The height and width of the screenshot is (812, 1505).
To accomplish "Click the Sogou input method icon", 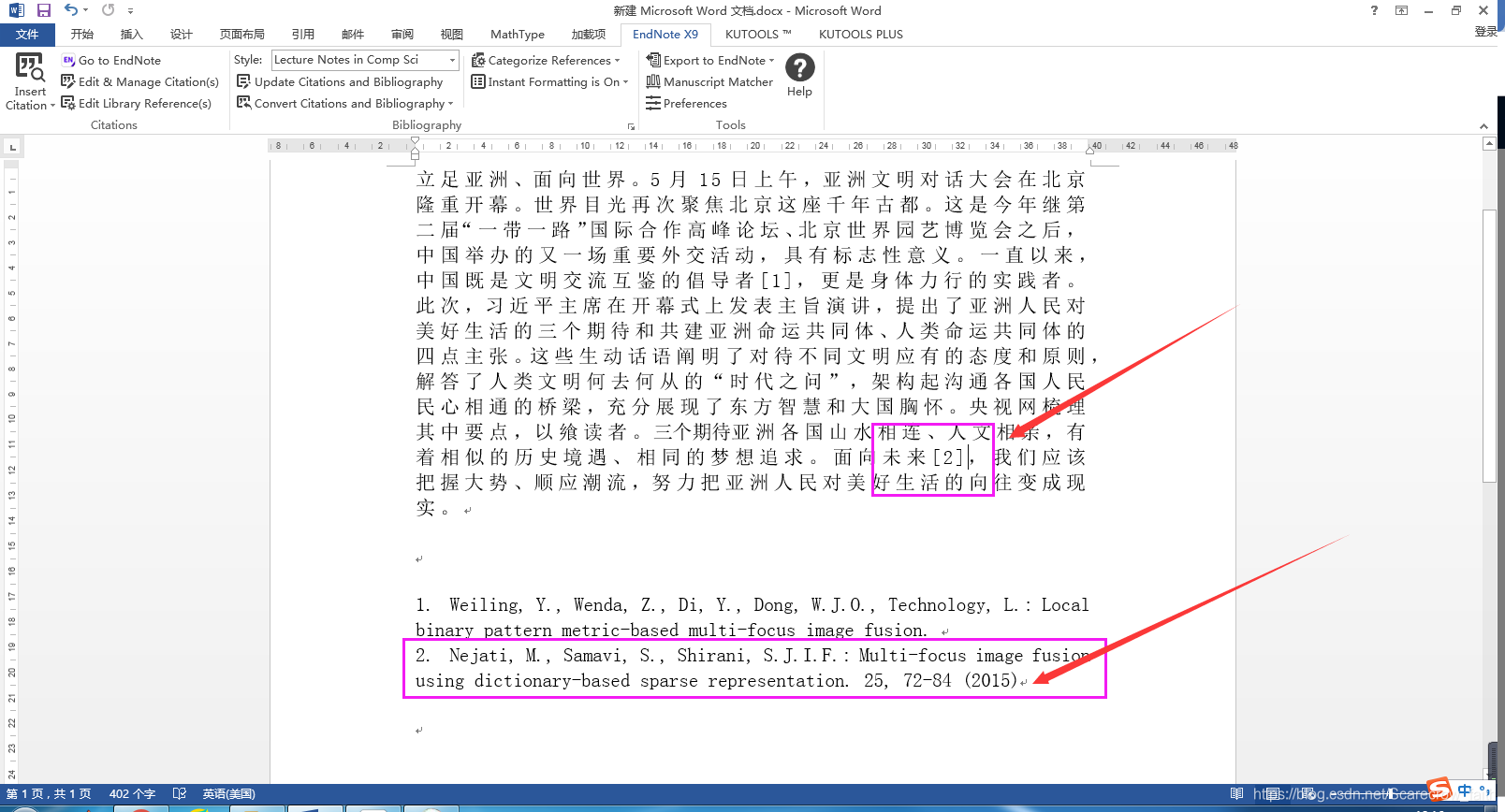I will [1439, 790].
